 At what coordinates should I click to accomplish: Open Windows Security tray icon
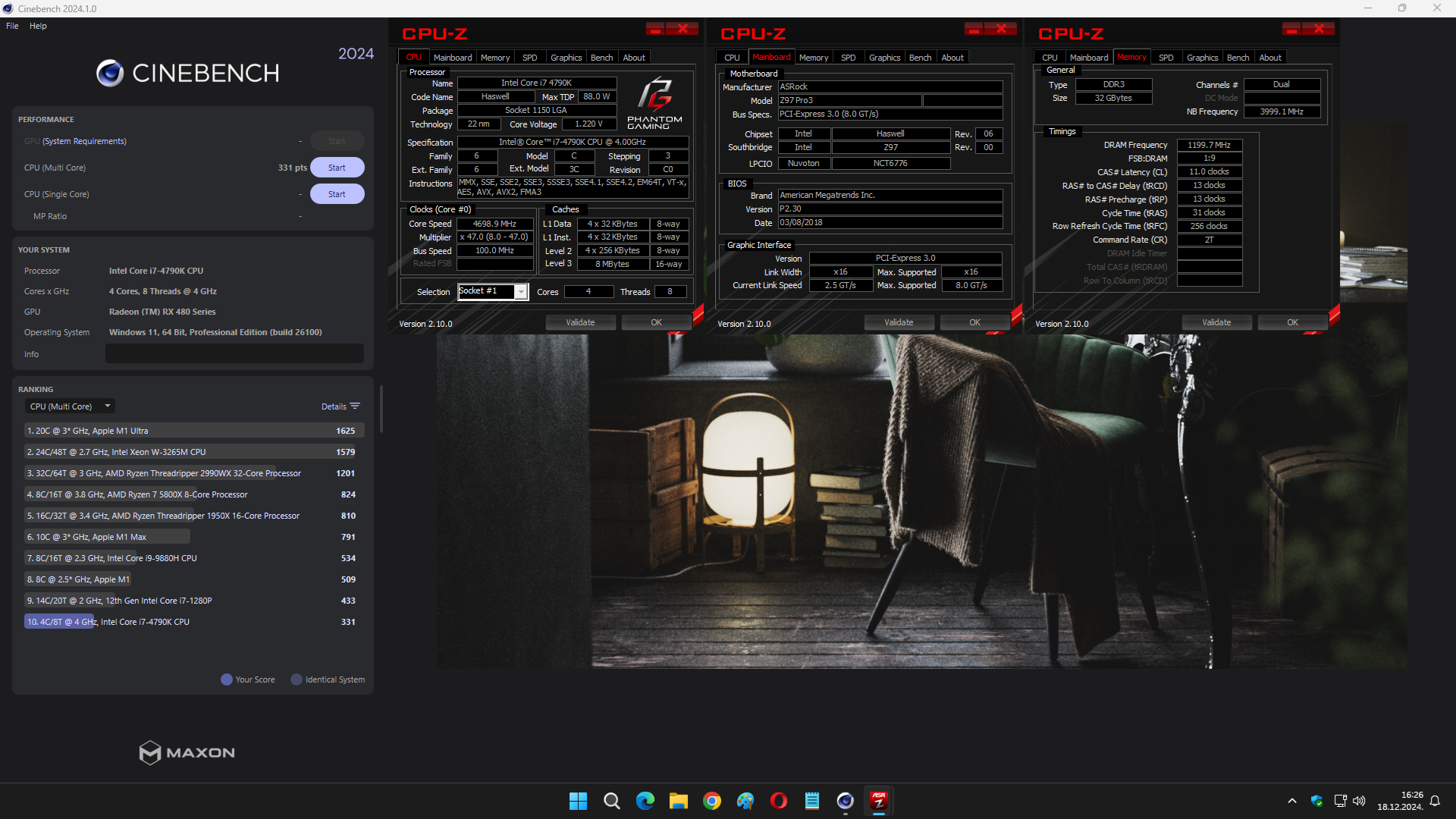click(1316, 801)
